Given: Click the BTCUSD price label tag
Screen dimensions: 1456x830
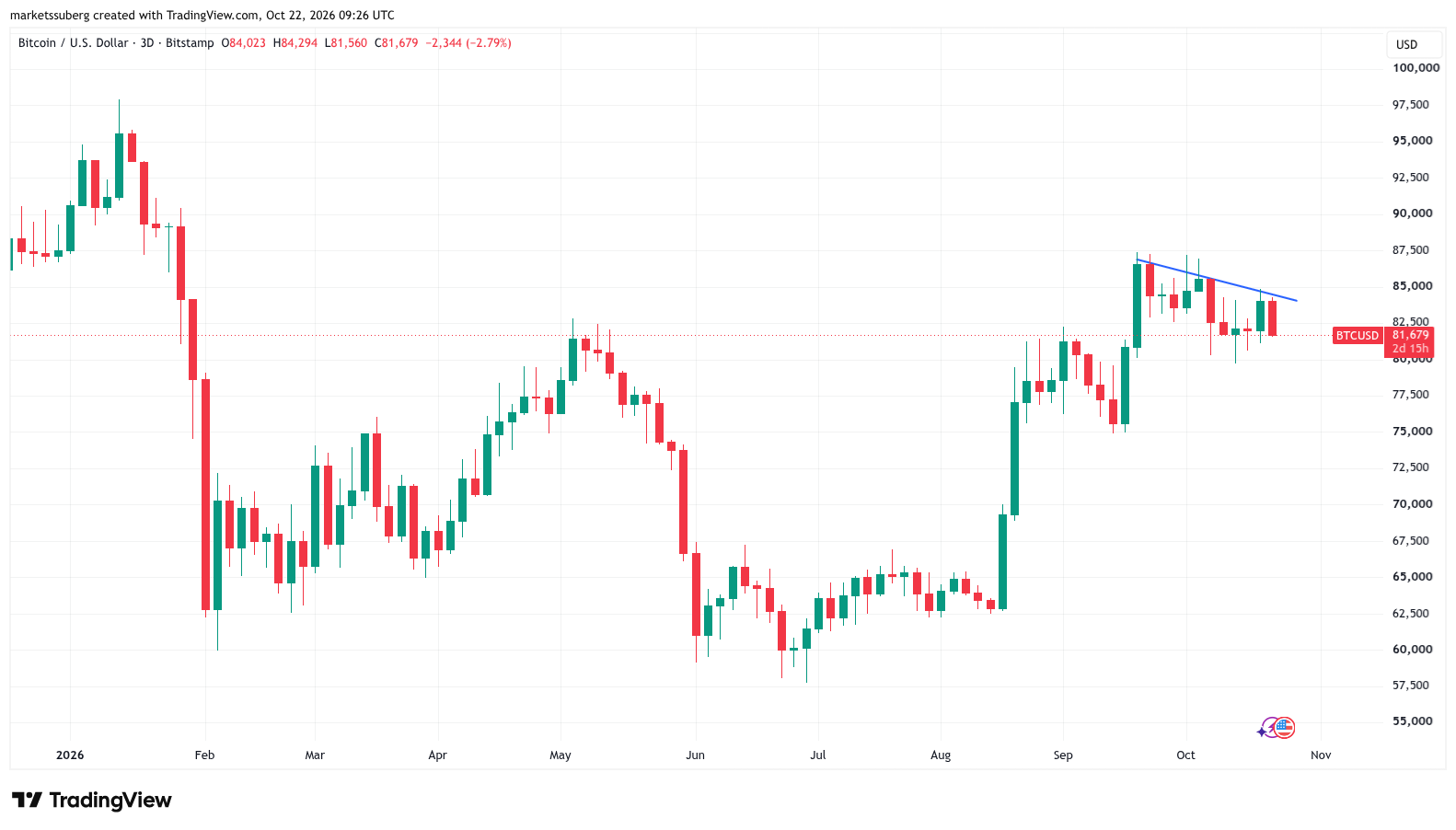Looking at the screenshot, I should 1358,335.
